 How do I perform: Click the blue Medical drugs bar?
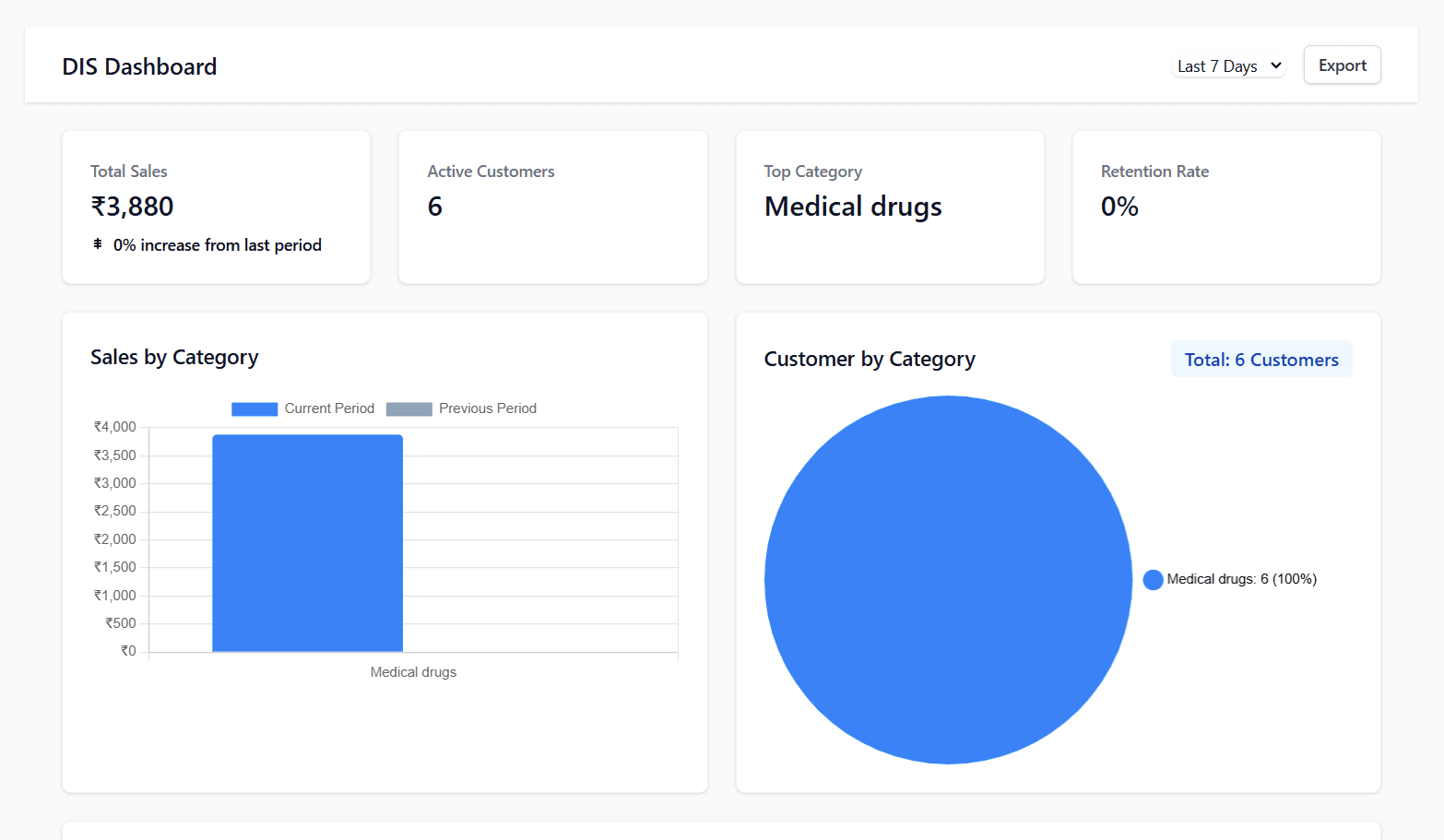[x=307, y=542]
